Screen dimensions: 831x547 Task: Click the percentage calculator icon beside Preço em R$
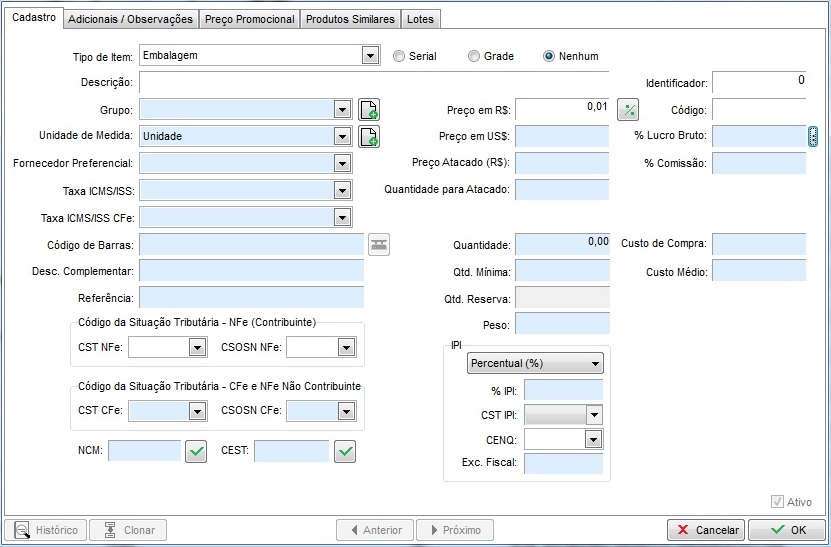(x=627, y=110)
